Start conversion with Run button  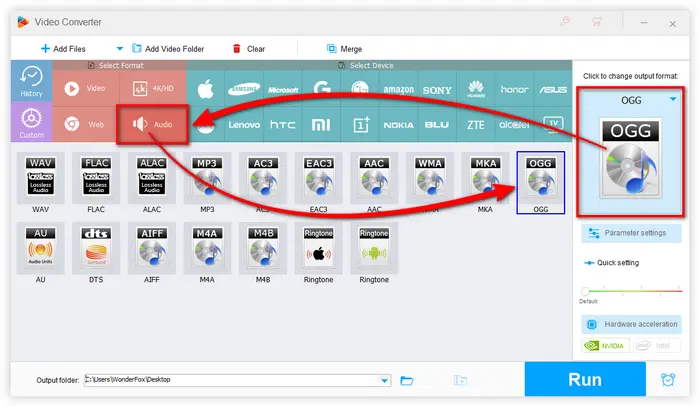click(585, 379)
